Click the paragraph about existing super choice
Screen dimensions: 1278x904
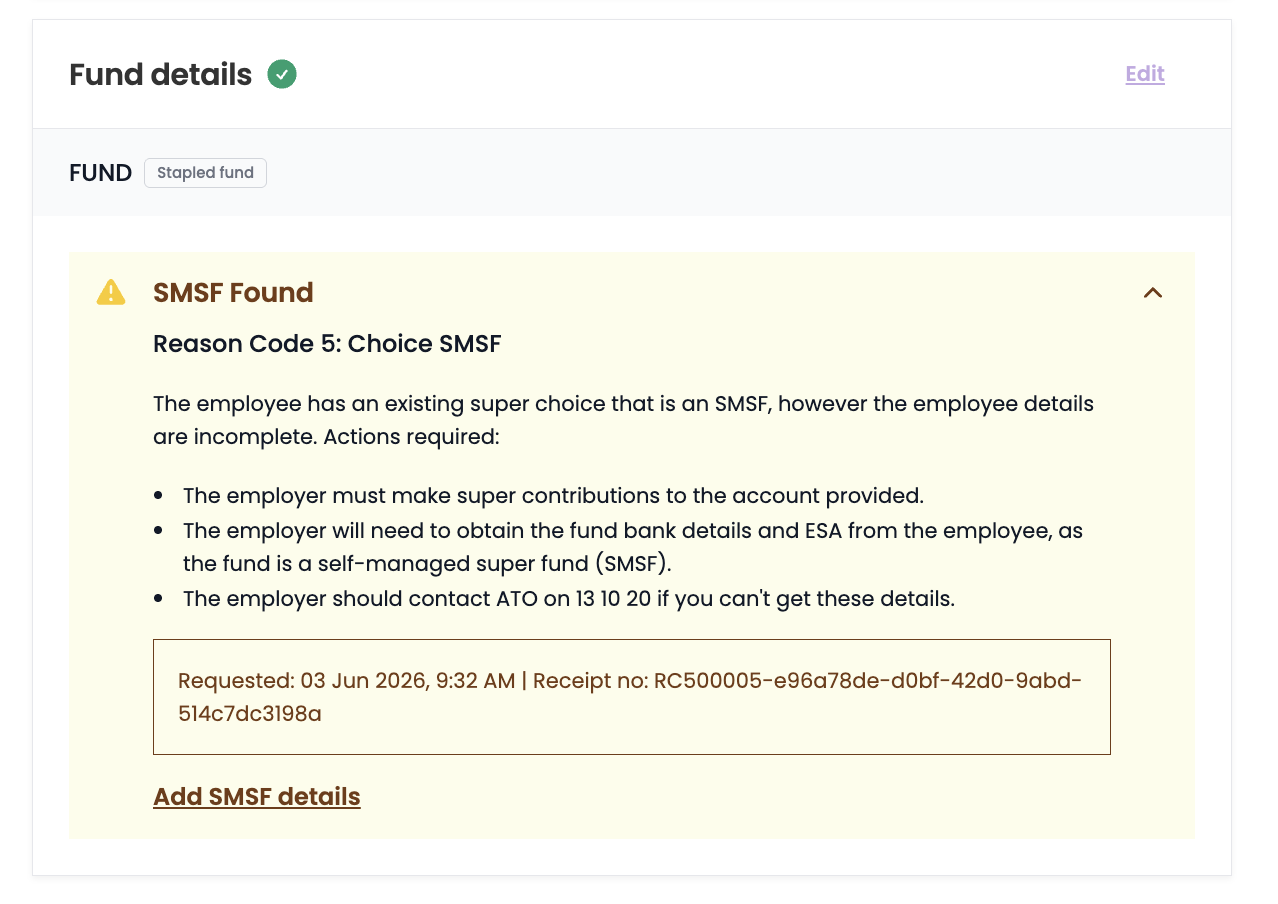tap(623, 420)
